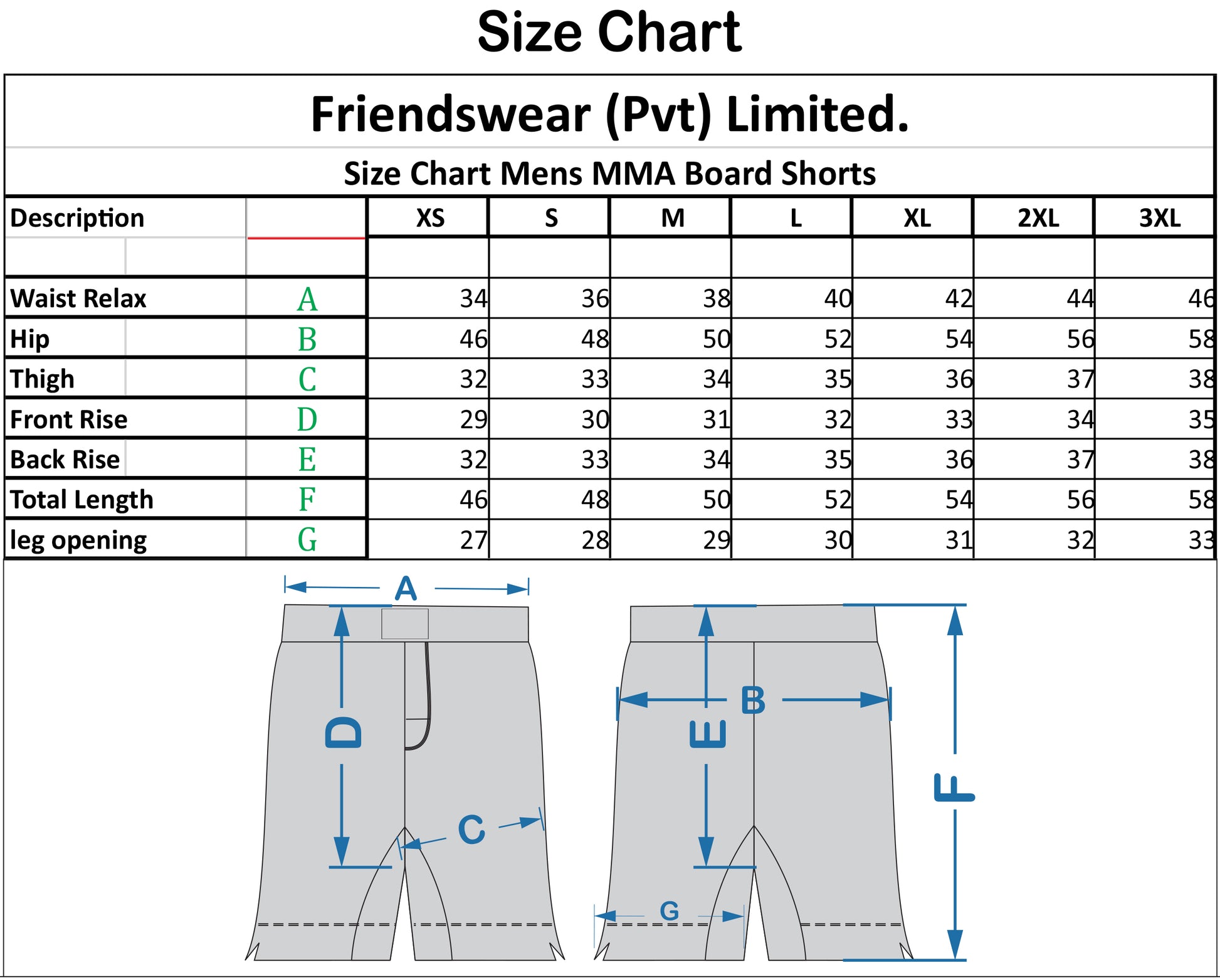Image resolution: width=1220 pixels, height=980 pixels.
Task: Click the XS size column header
Action: (430, 218)
